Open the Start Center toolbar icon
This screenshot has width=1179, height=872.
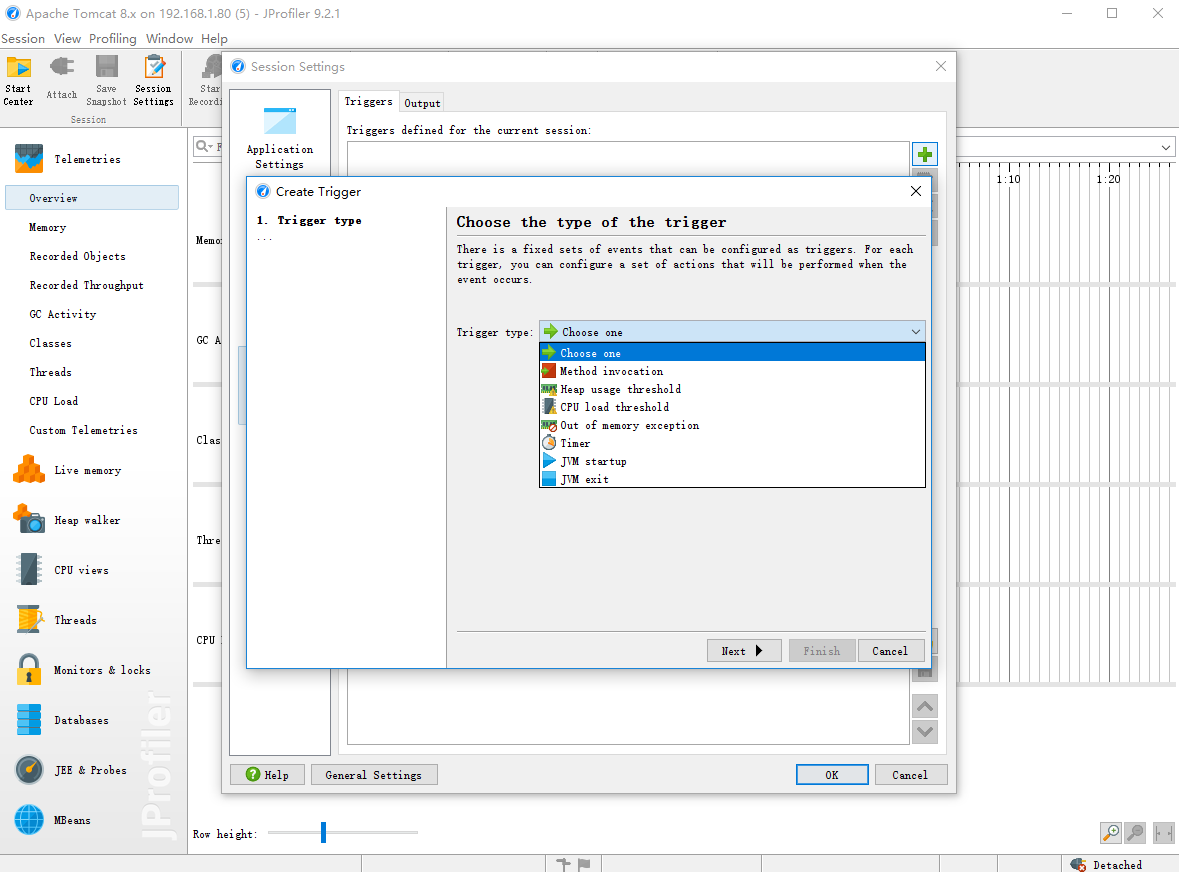18,67
